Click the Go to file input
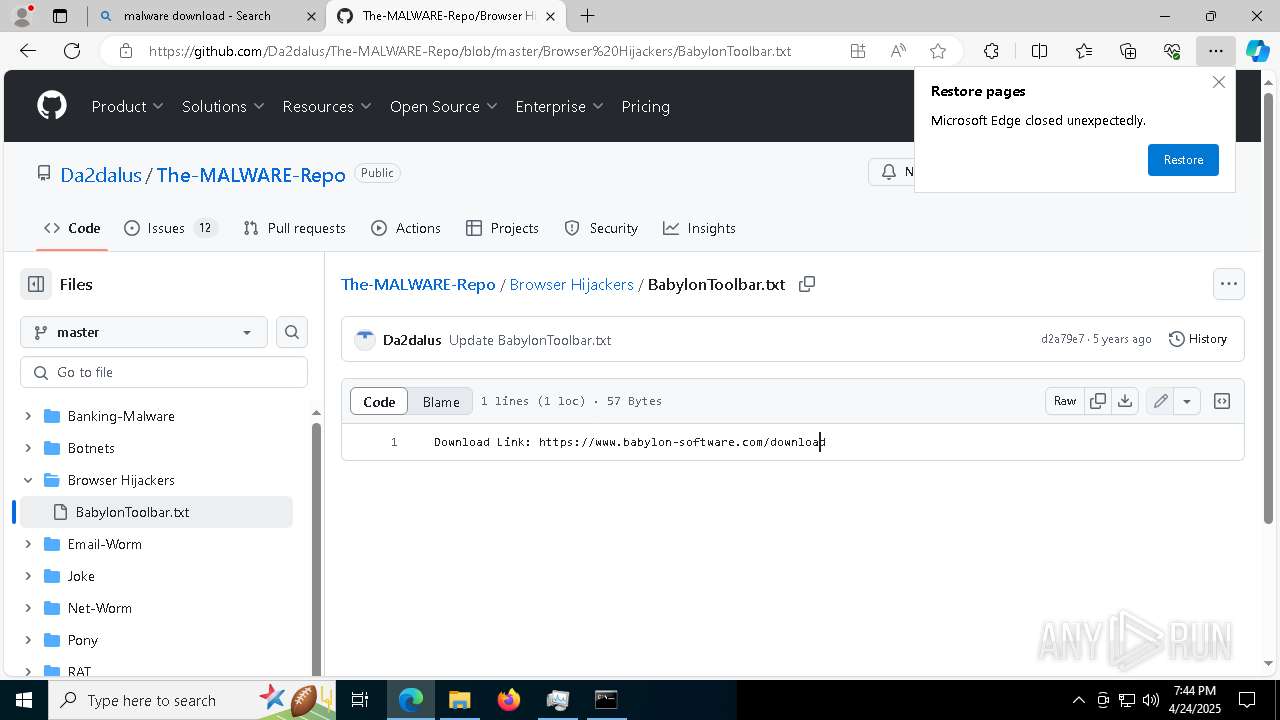Viewport: 1280px width, 720px height. tap(164, 372)
